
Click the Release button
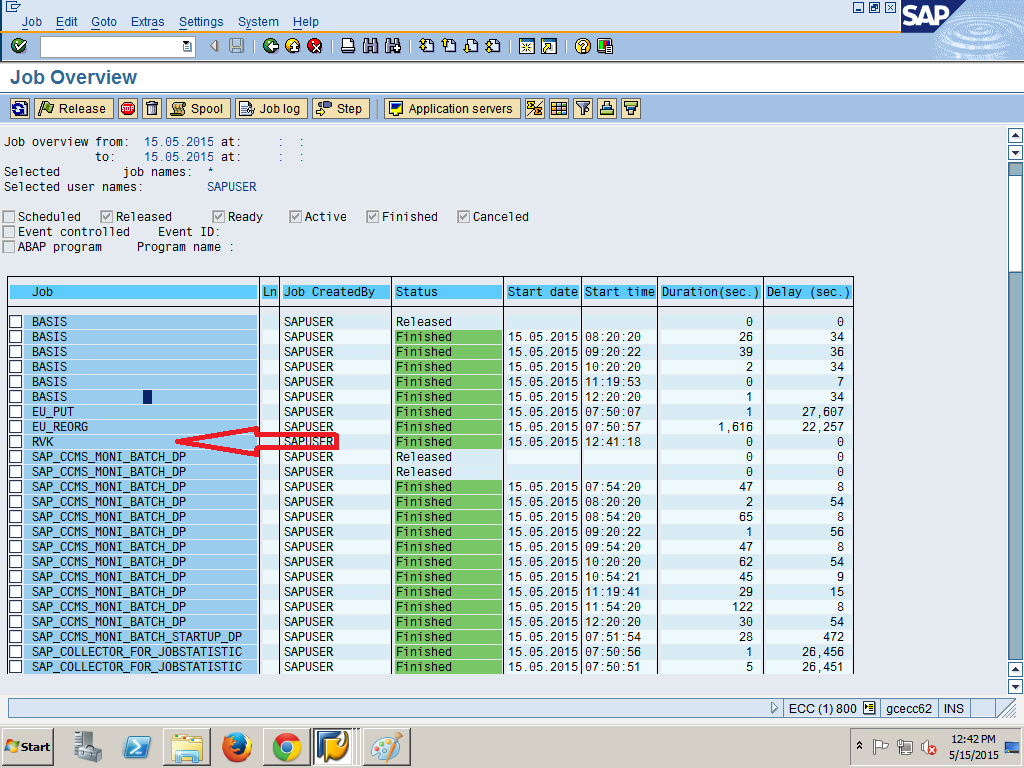click(74, 108)
